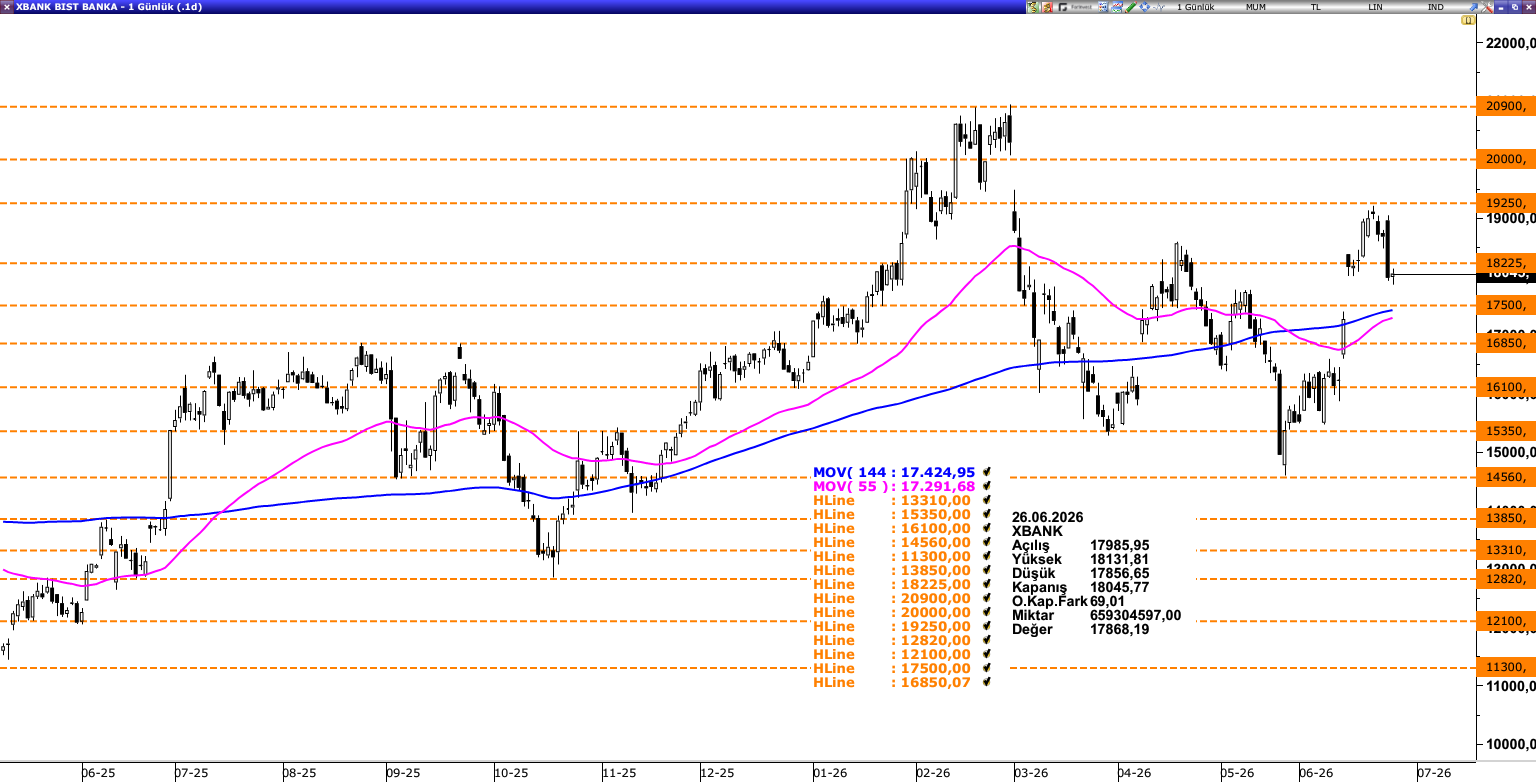Toggle checkmark for HLine 13310,00
The height and width of the screenshot is (783, 1536).
(986, 500)
